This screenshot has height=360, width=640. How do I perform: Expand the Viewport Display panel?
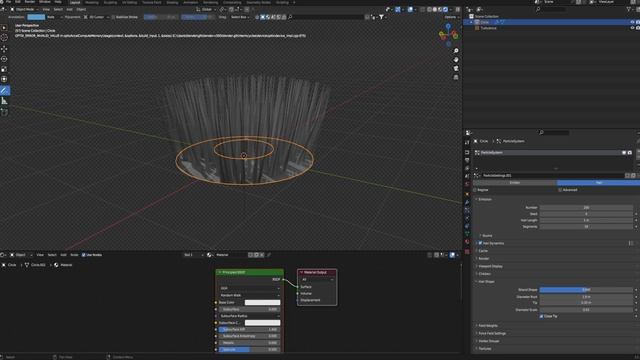489,266
